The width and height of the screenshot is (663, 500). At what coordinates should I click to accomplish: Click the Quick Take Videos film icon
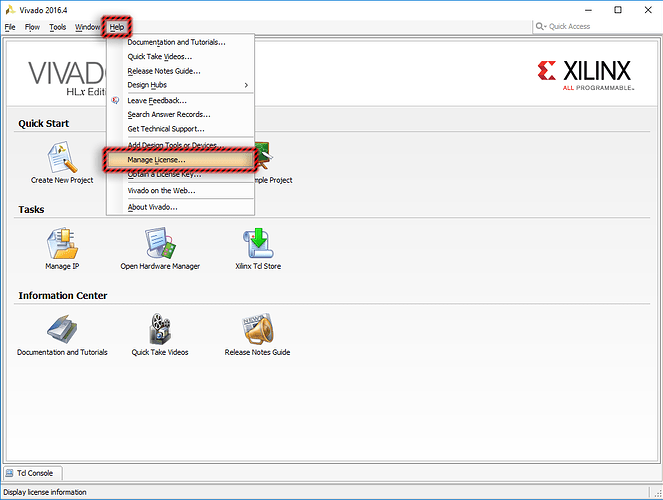click(160, 329)
